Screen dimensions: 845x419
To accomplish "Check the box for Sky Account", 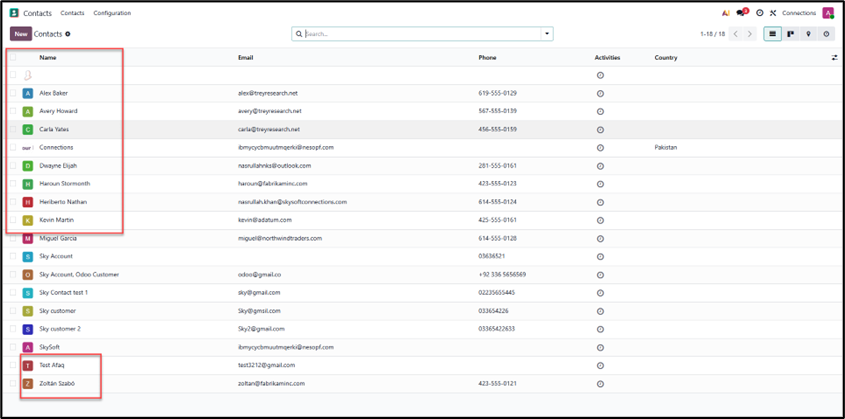I will click(x=13, y=256).
